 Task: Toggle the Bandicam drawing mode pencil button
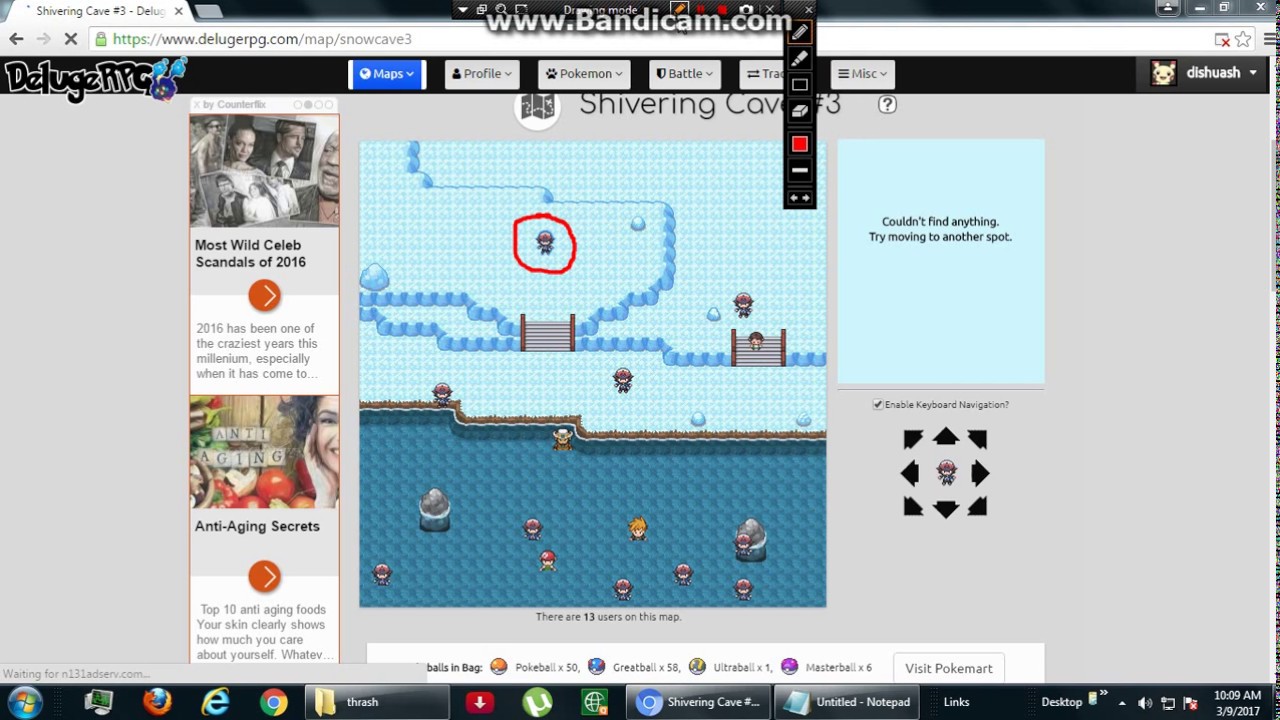(680, 10)
